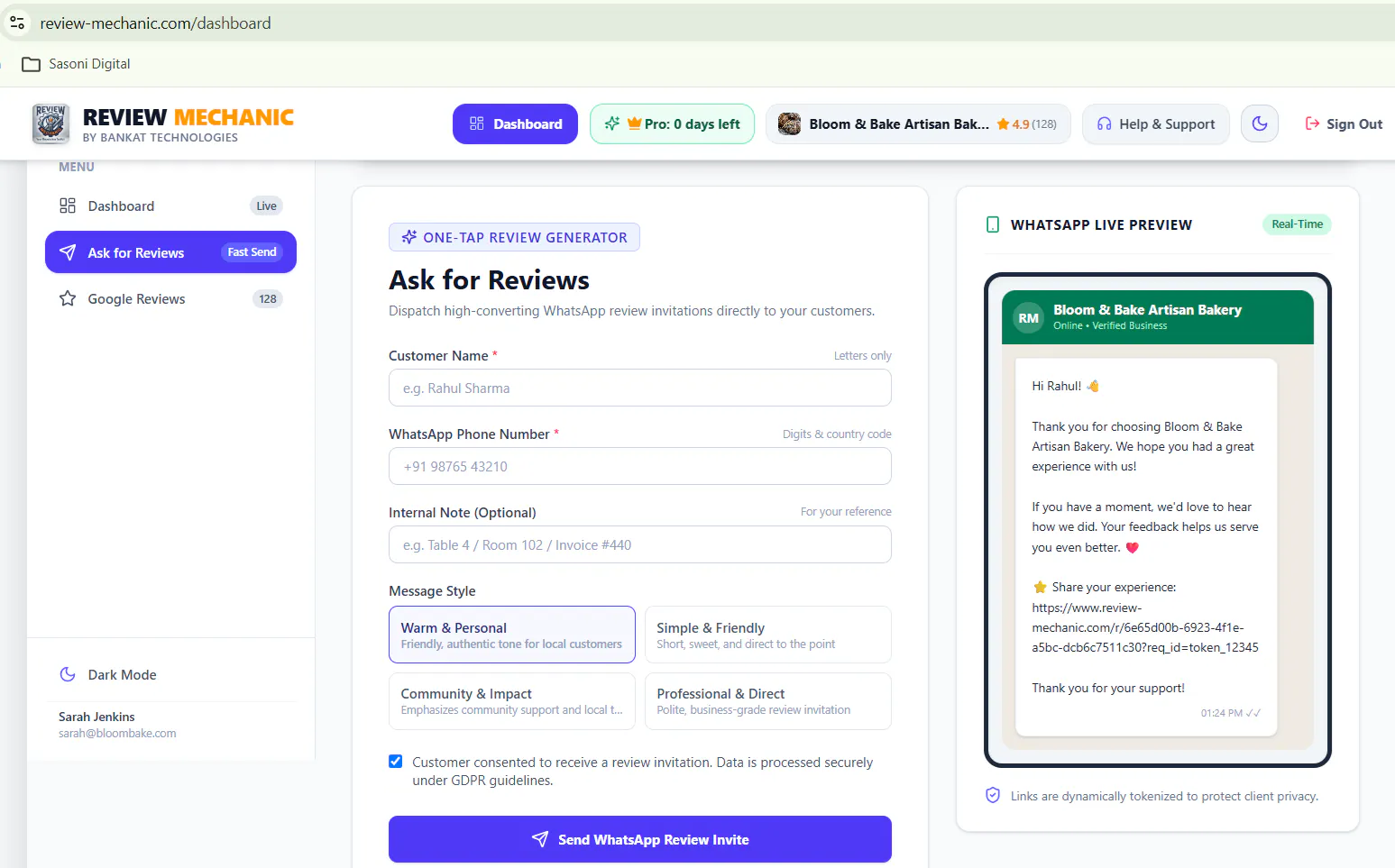The image size is (1395, 868).
Task: Click the Customer Name input field
Action: 640,388
